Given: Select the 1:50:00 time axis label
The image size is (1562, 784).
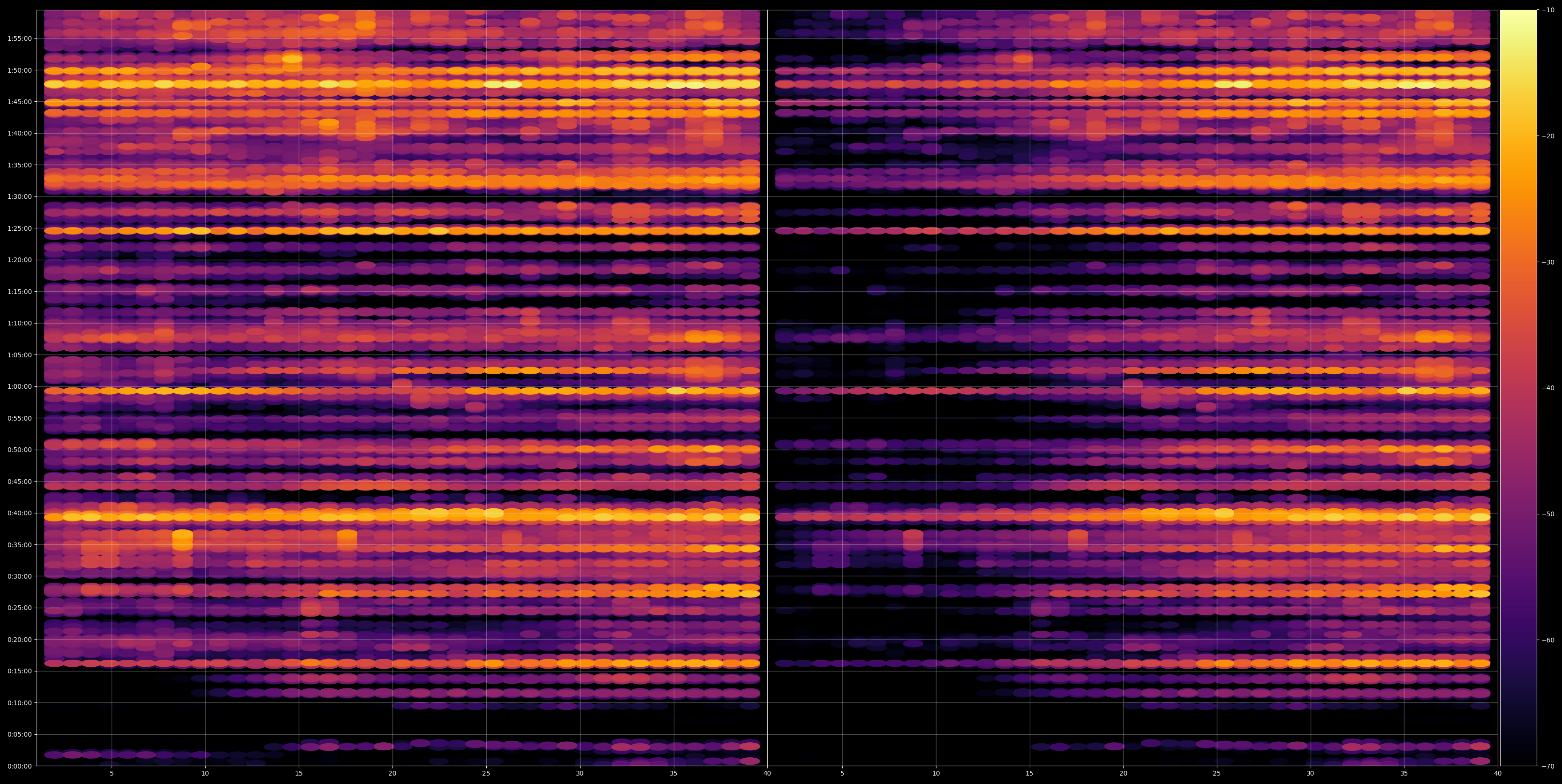Looking at the screenshot, I should (19, 70).
